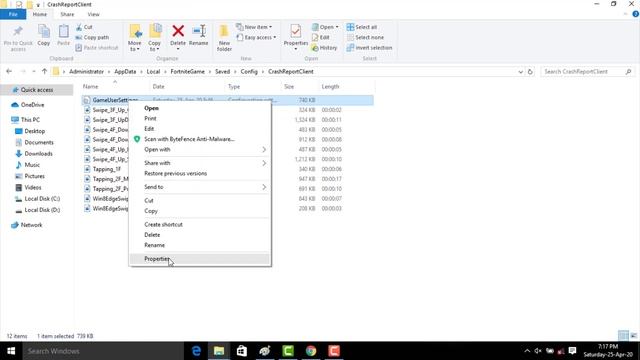The height and width of the screenshot is (360, 640).
Task: Open the Easy access dropdown
Action: tap(256, 37)
